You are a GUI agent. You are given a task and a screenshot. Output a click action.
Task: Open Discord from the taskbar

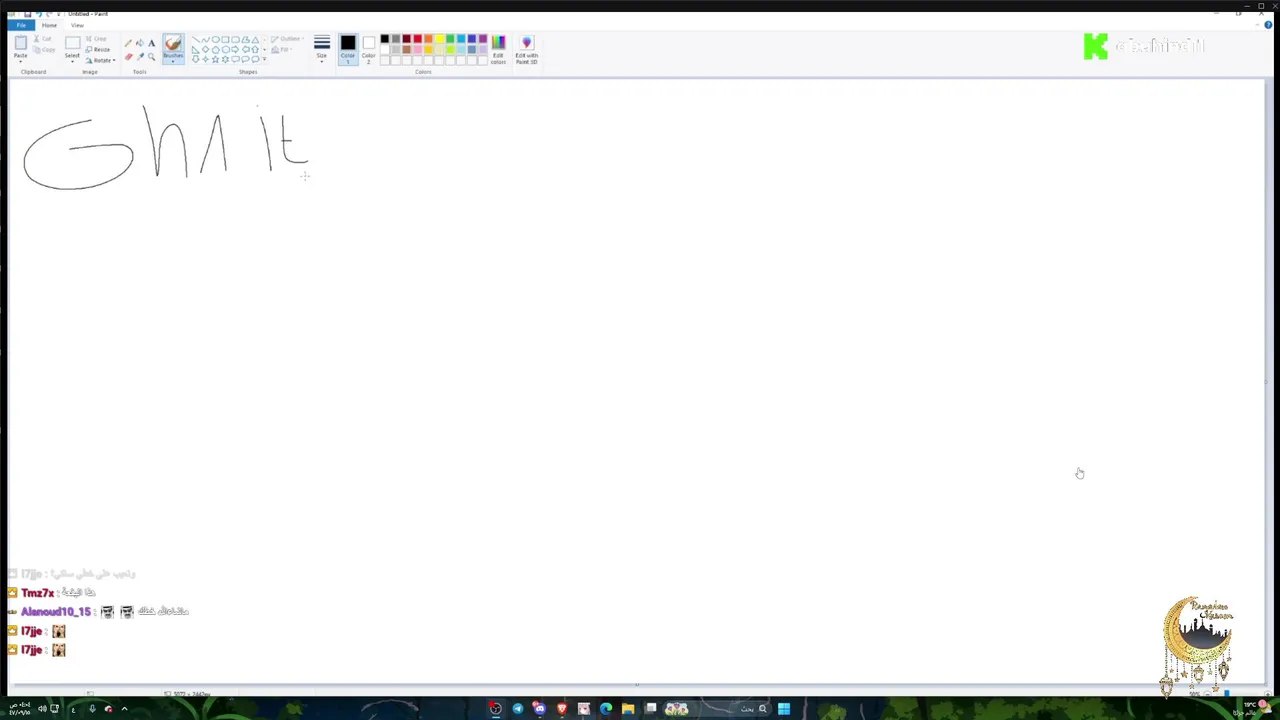(540, 709)
